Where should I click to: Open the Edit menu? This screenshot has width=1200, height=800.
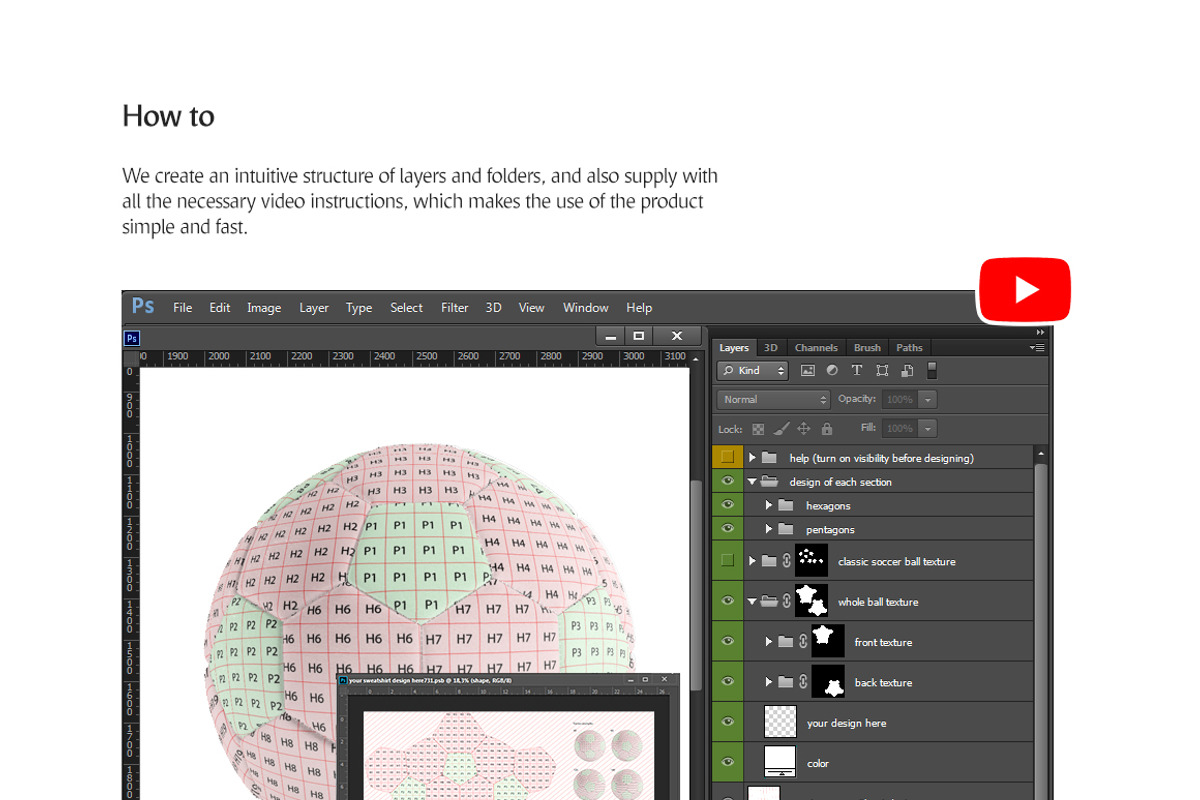coord(220,307)
